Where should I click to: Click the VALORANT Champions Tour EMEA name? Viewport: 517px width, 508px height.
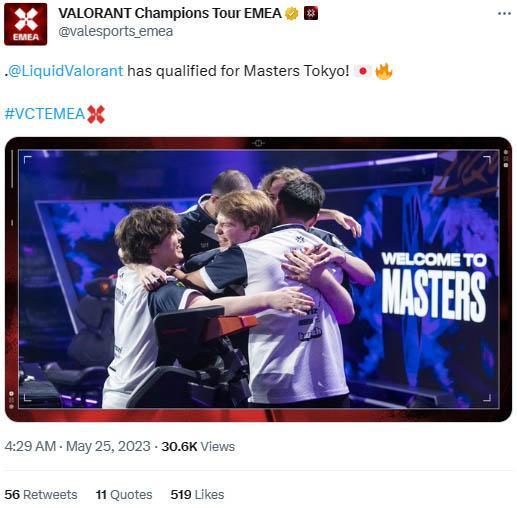(x=170, y=14)
